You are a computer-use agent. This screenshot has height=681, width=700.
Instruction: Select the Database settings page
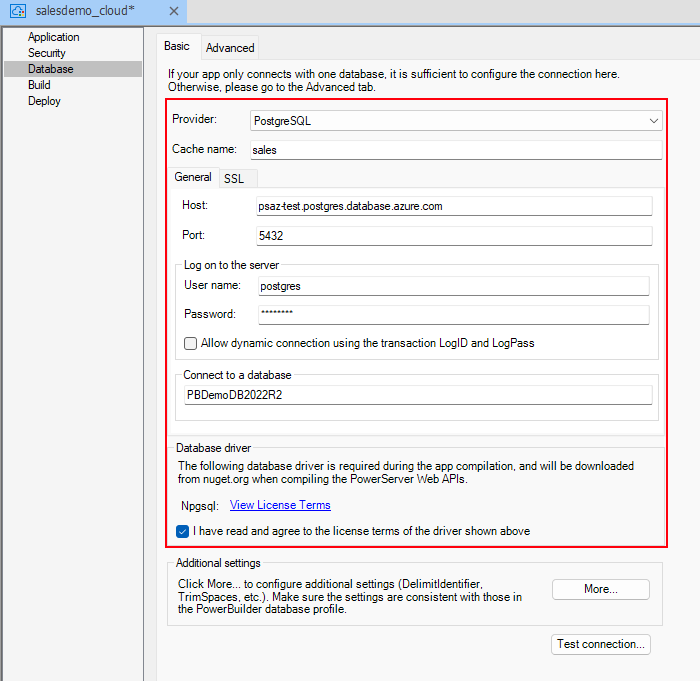click(73, 69)
